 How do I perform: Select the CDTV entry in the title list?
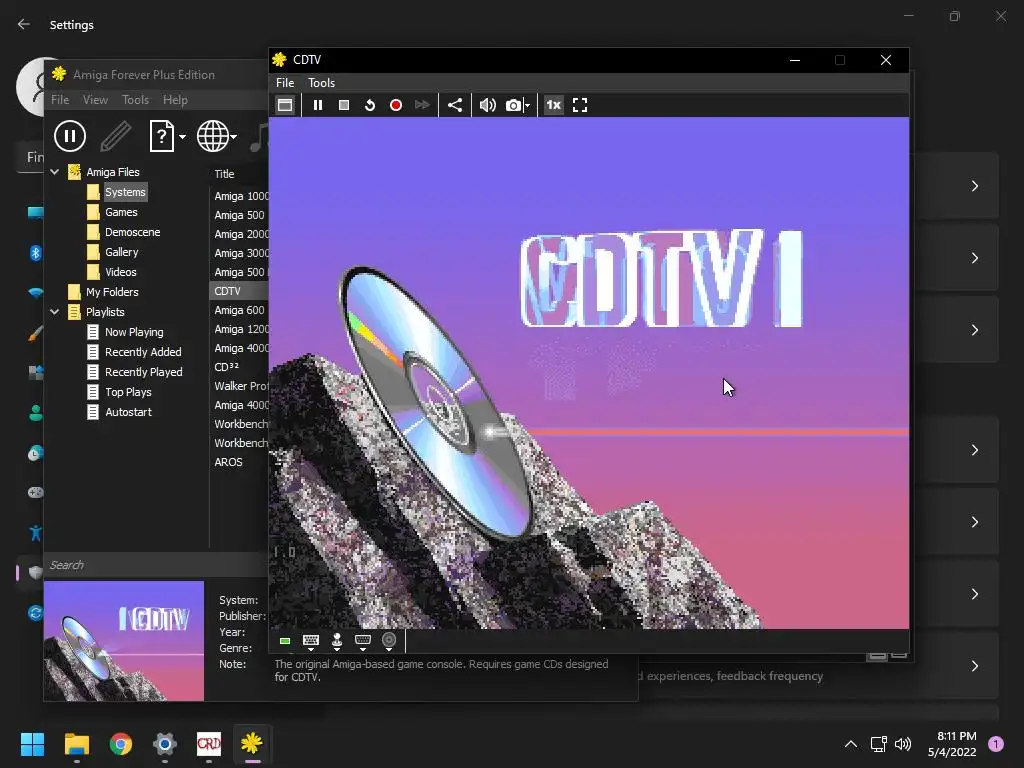[239, 291]
